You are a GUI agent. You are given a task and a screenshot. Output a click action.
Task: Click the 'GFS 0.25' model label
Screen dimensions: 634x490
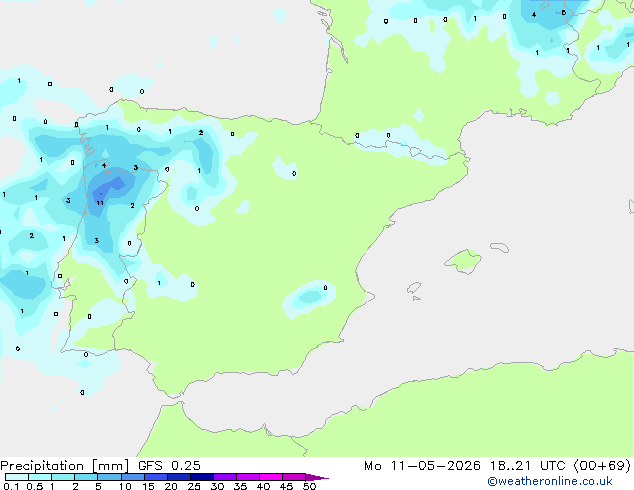tap(169, 466)
